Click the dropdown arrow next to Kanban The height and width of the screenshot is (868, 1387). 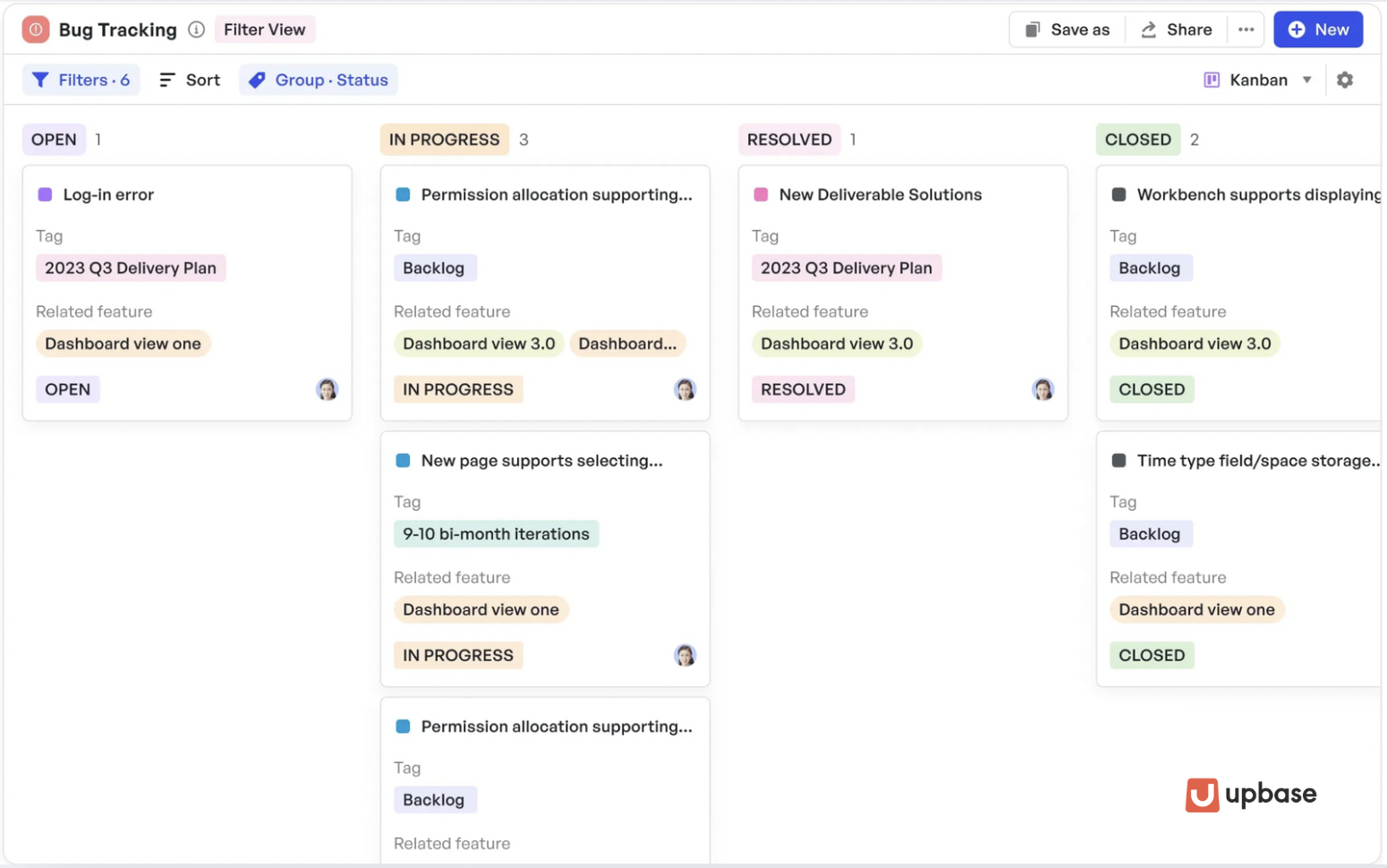pos(1306,80)
